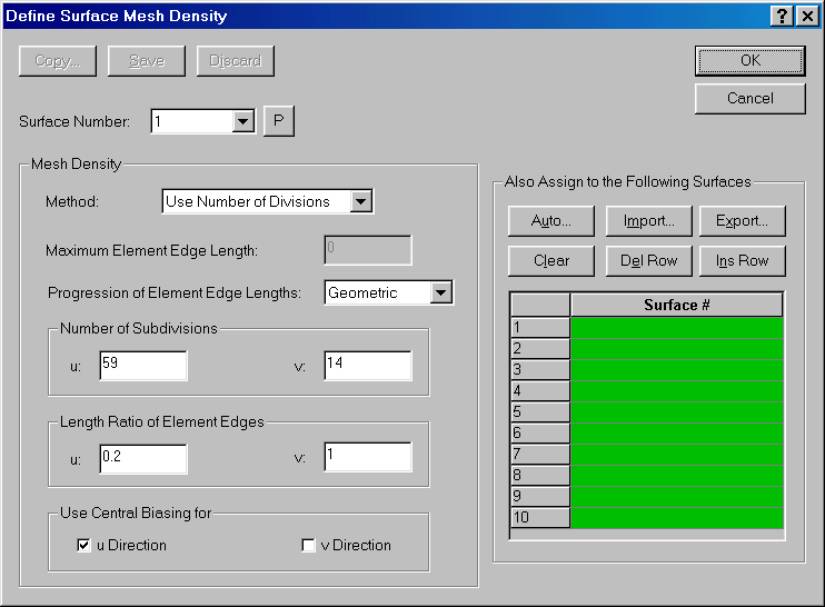The image size is (825, 607).
Task: Enable the v Direction central biasing checkbox
Action: (308, 545)
